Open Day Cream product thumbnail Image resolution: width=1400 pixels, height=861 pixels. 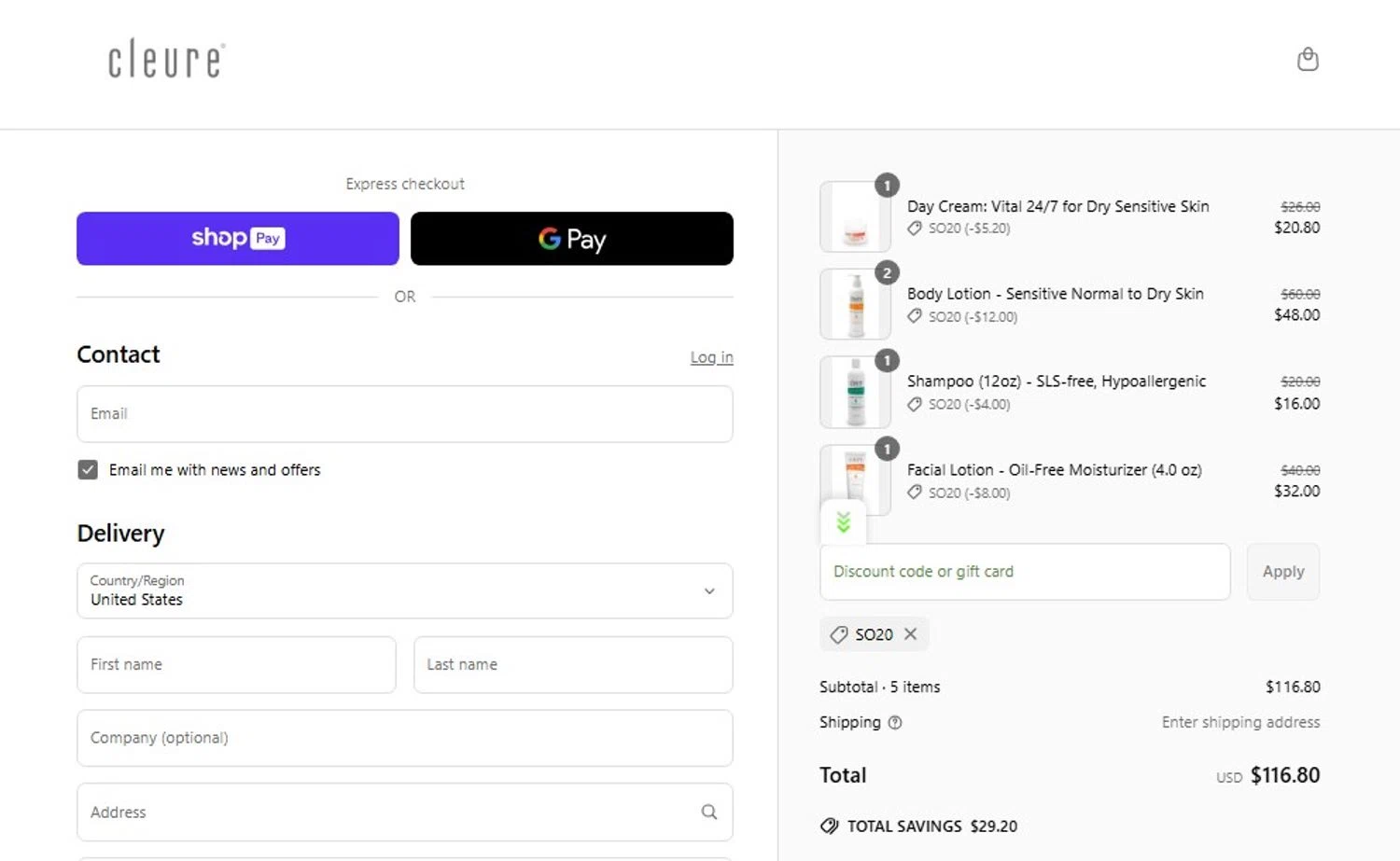[855, 217]
